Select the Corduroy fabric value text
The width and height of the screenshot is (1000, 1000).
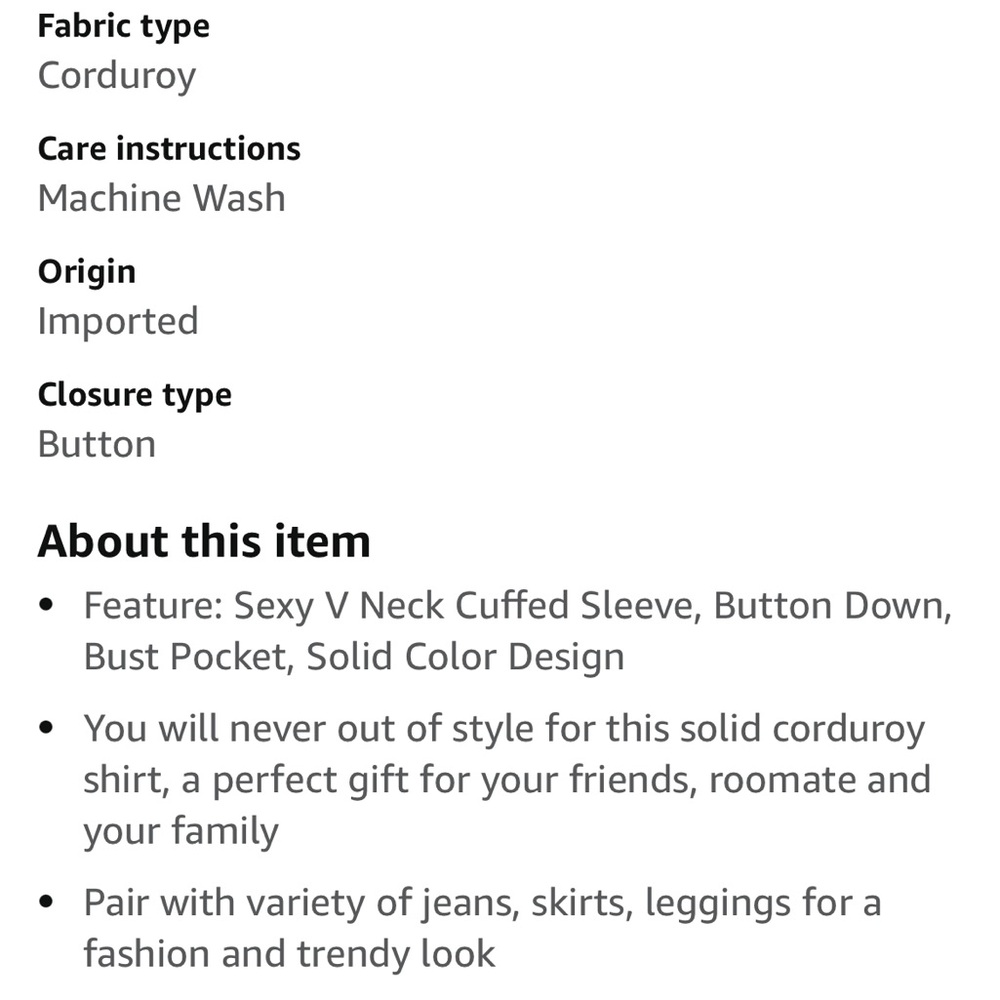pos(117,77)
